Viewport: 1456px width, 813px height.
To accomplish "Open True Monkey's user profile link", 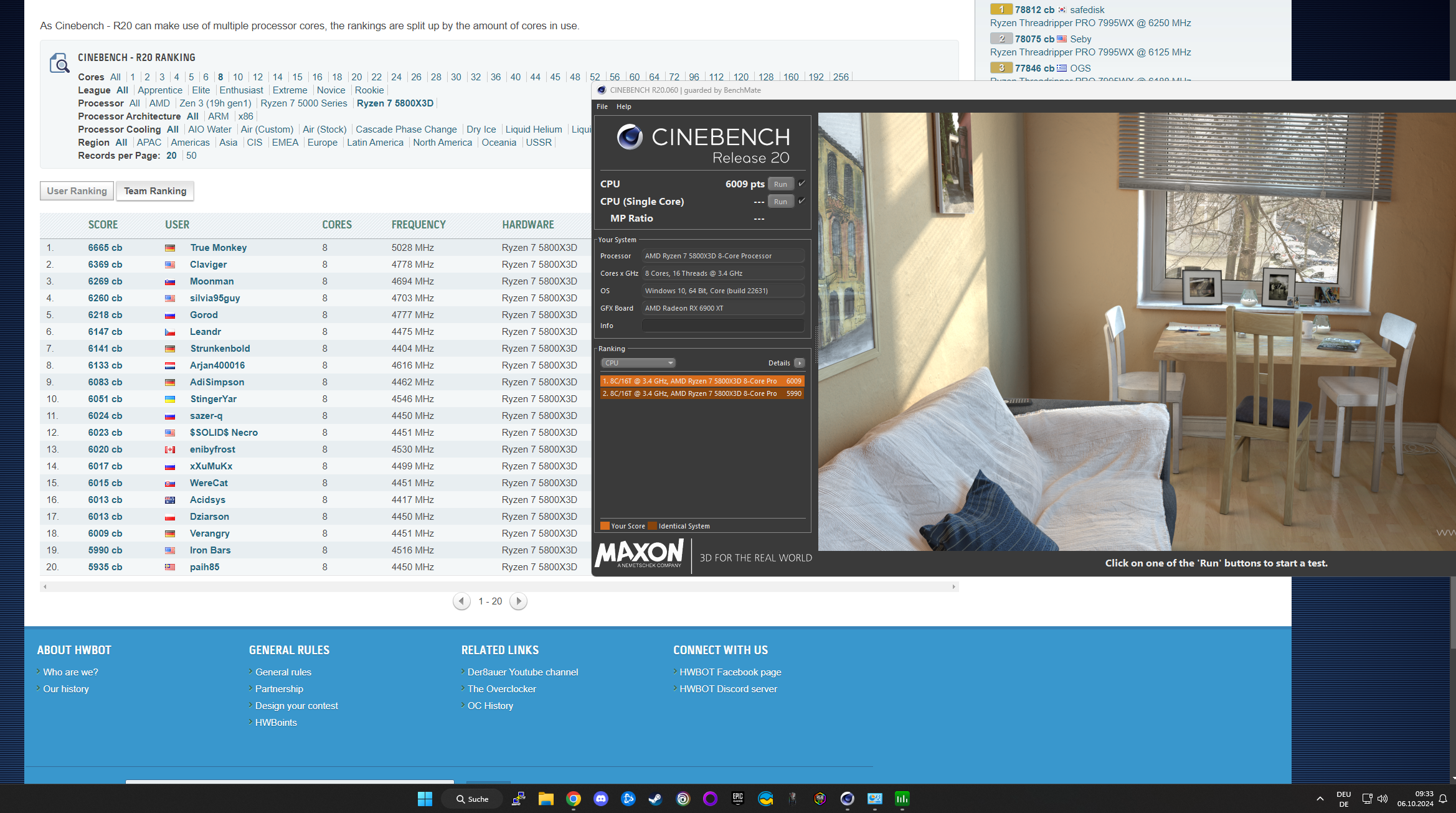I will point(218,248).
